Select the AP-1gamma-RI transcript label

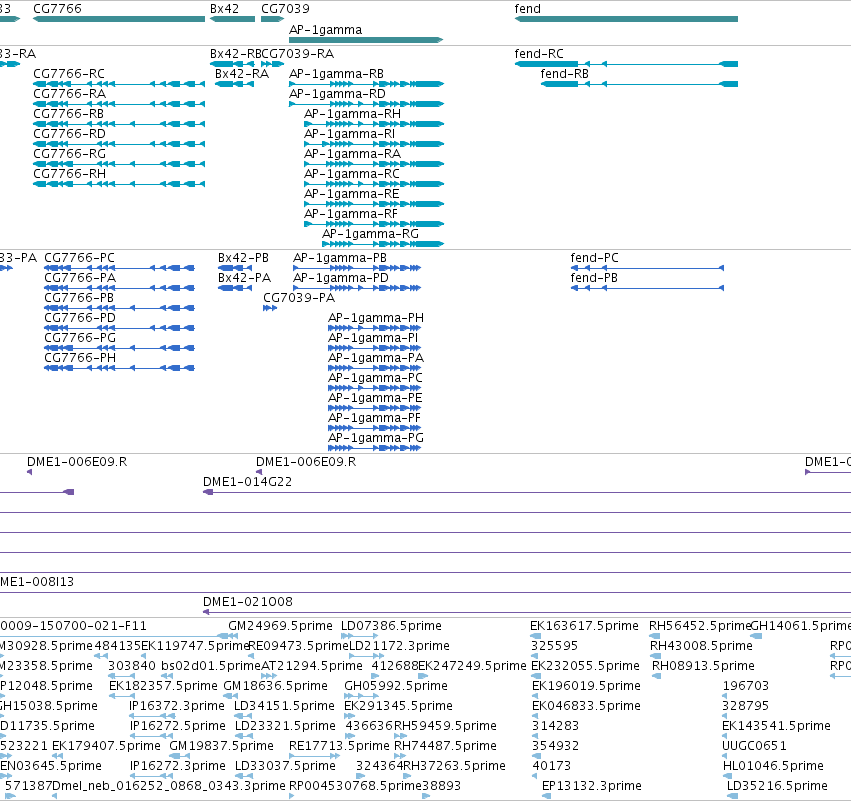click(350, 134)
